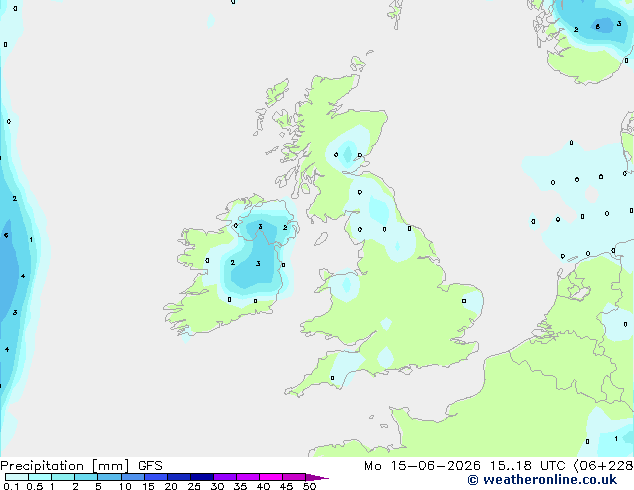Viewport: 634px width, 490px height.
Task: Click the 'Mo 15-06-2026' date text
Action: [422, 466]
